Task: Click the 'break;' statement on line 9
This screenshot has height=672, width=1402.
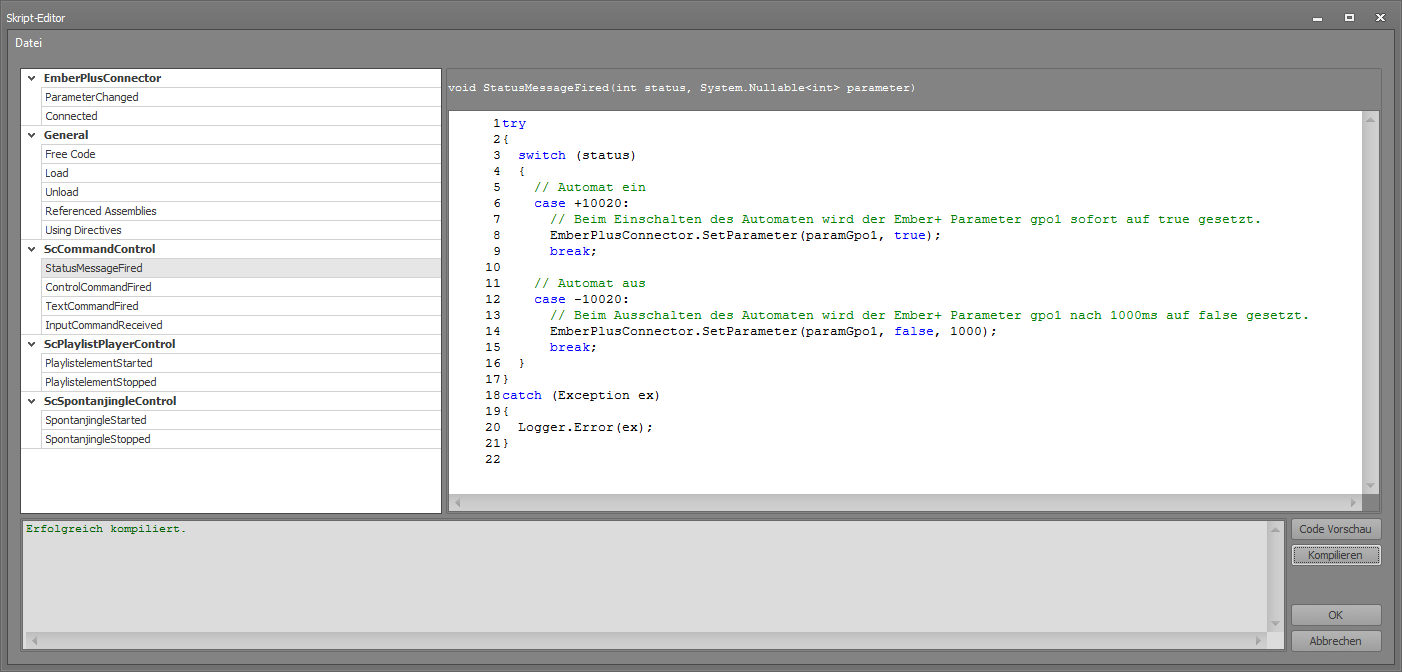Action: click(x=573, y=251)
